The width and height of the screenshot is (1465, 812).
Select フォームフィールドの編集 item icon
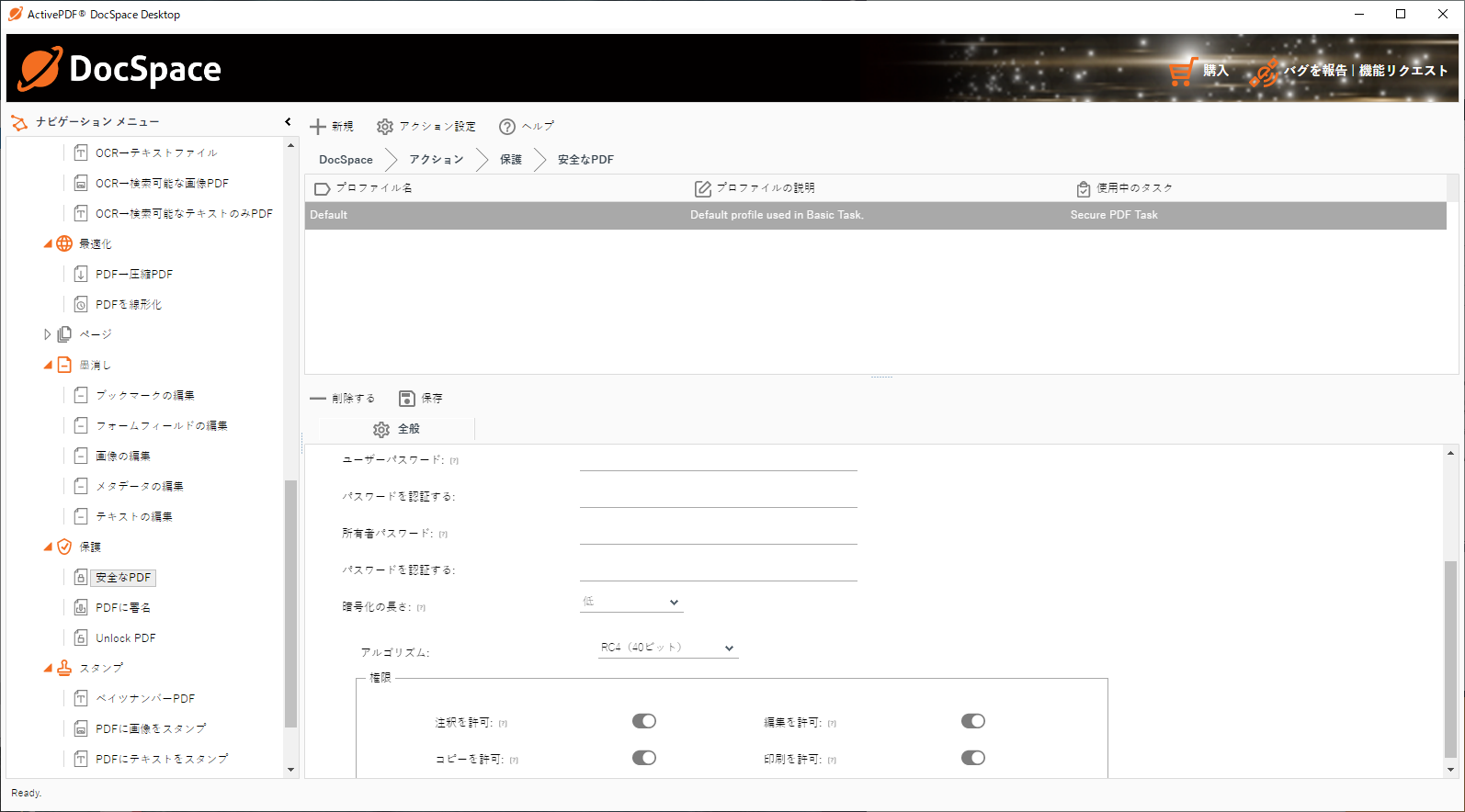(81, 425)
